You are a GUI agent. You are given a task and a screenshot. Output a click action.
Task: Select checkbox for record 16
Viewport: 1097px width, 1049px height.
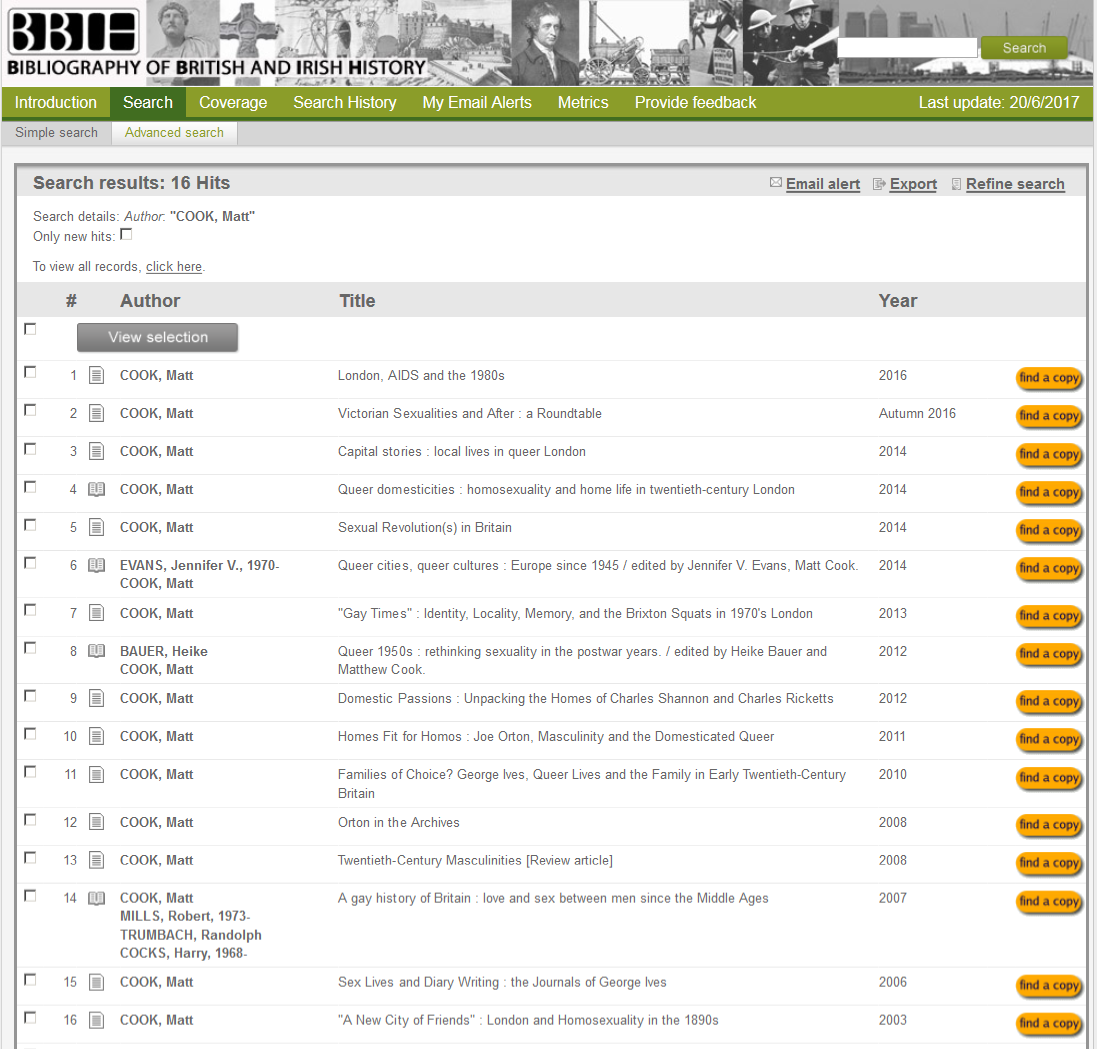tap(30, 1018)
